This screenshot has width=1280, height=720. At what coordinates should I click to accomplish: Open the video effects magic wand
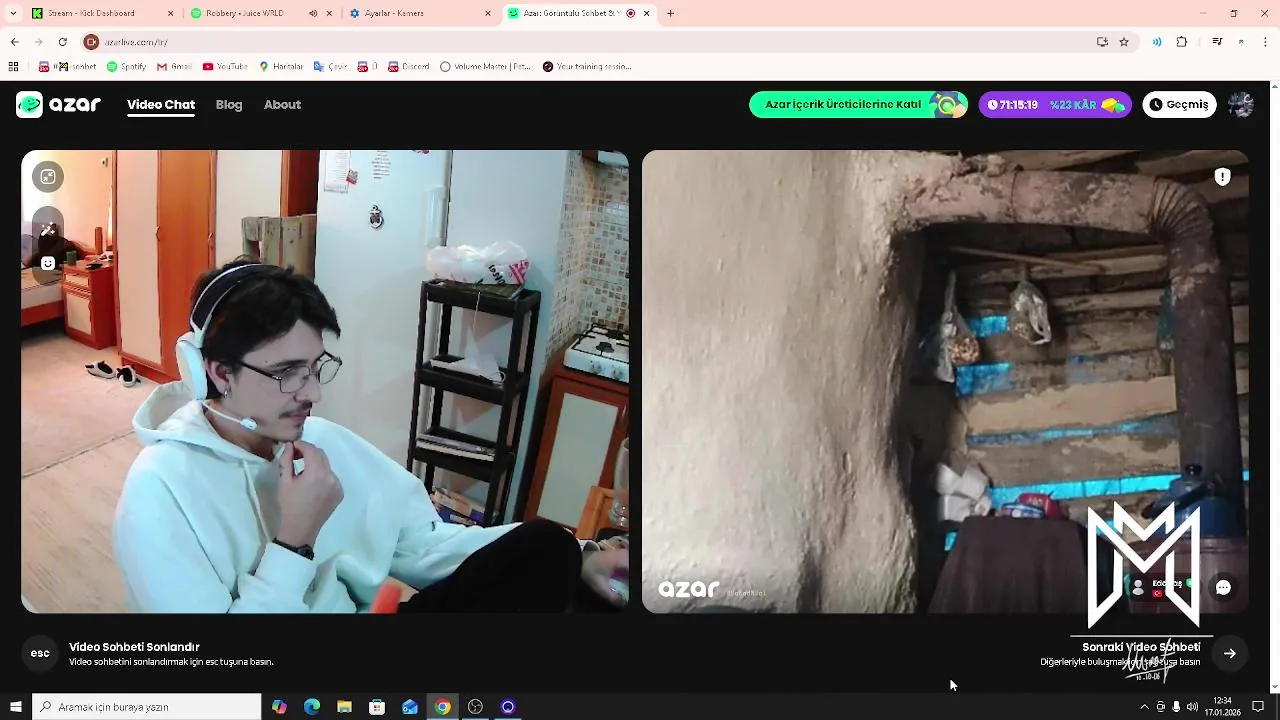point(48,230)
